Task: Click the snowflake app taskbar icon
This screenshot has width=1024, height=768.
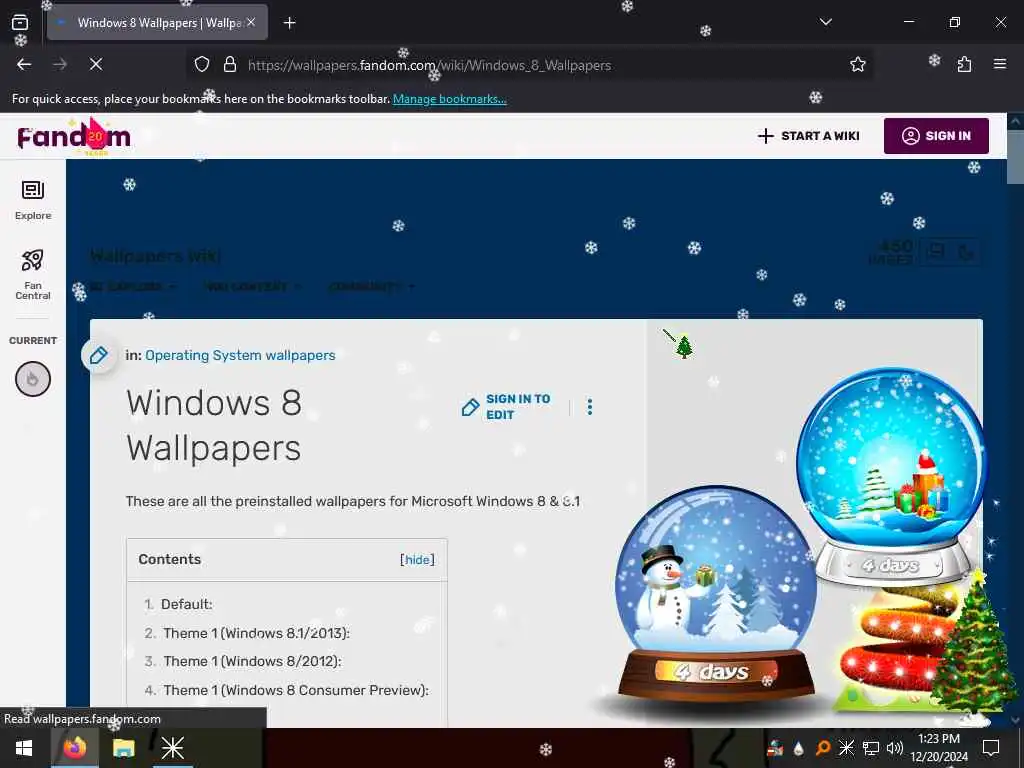Action: [x=172, y=748]
